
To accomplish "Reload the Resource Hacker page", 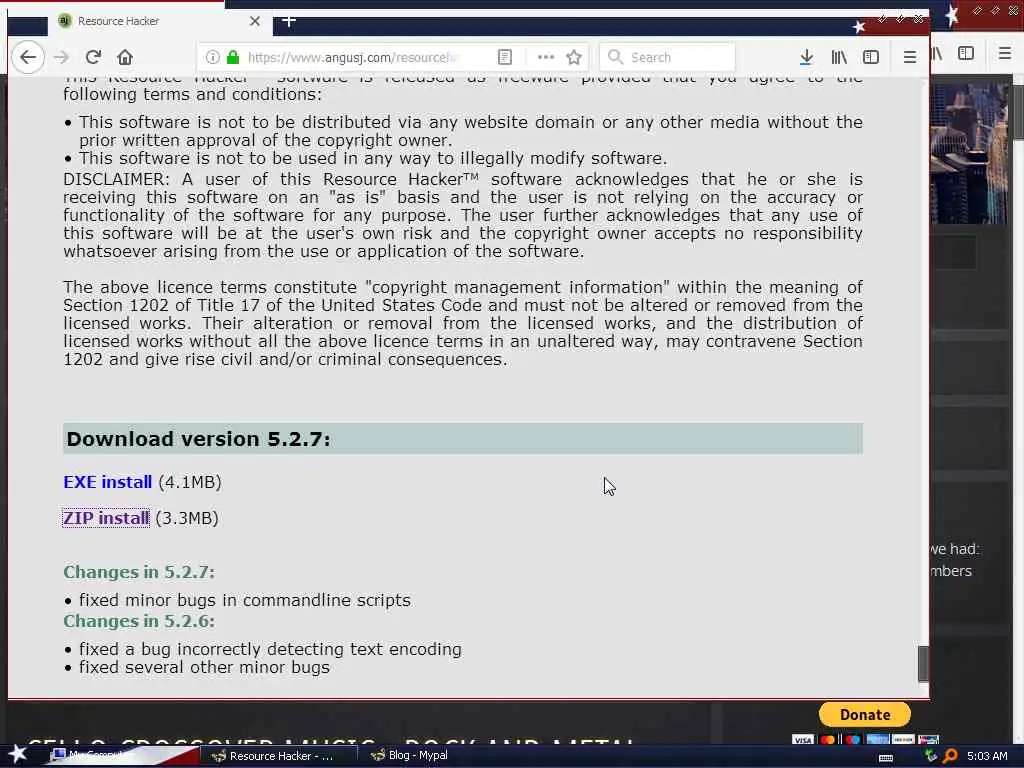I will (93, 57).
